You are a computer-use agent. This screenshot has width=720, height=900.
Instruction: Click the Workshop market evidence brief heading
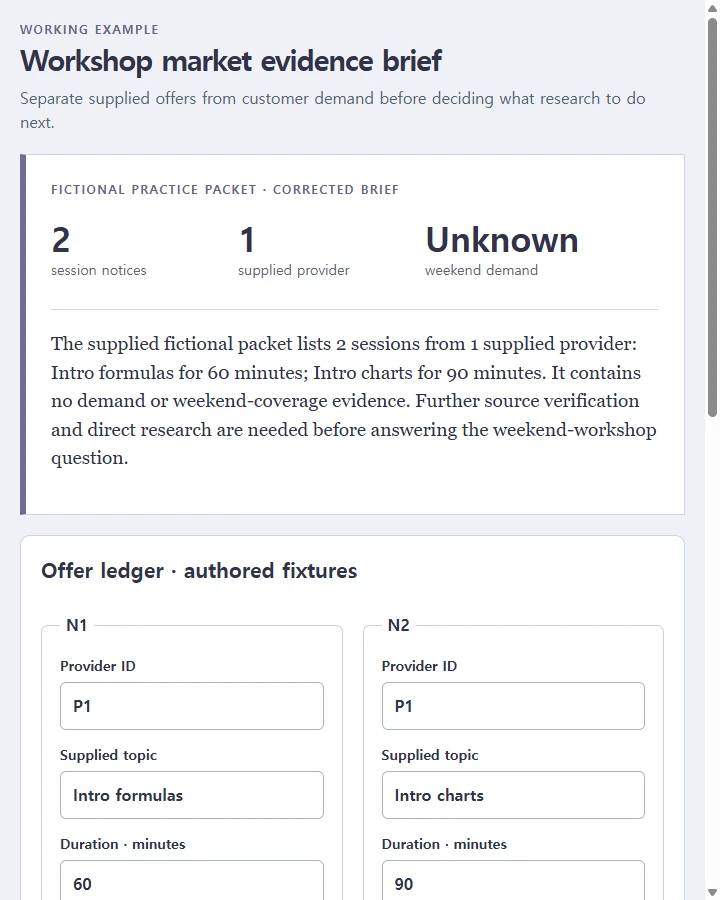point(231,61)
